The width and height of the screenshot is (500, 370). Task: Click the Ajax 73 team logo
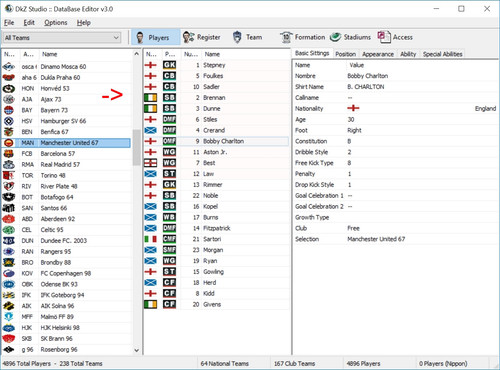point(9,99)
